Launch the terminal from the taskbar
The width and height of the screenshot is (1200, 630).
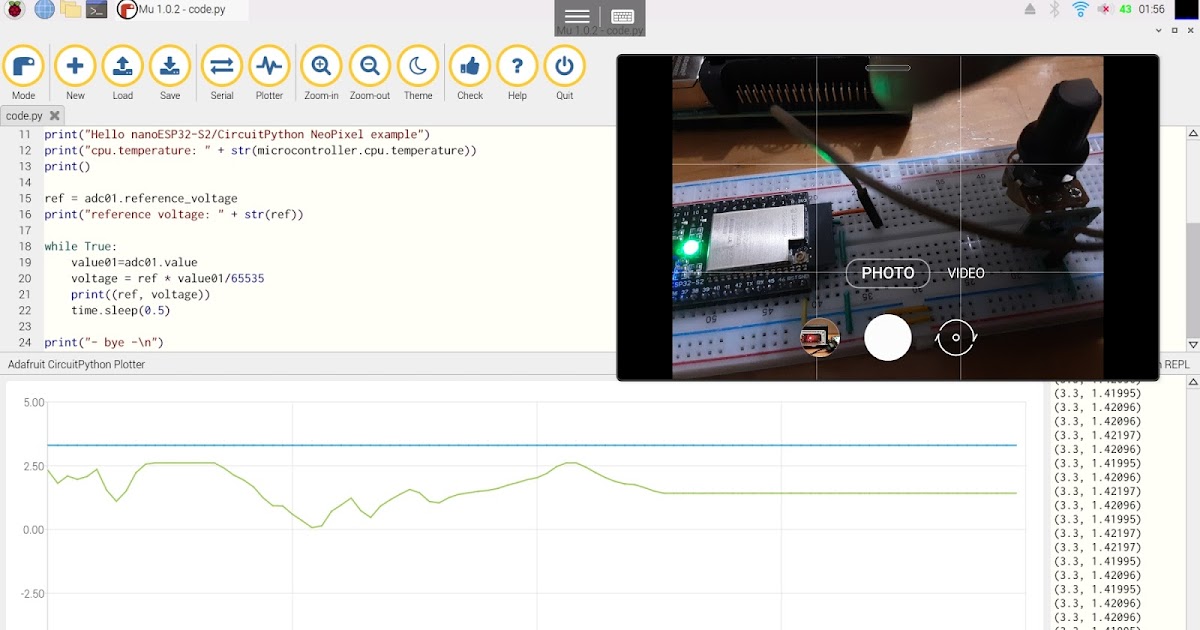pyautogui.click(x=95, y=9)
